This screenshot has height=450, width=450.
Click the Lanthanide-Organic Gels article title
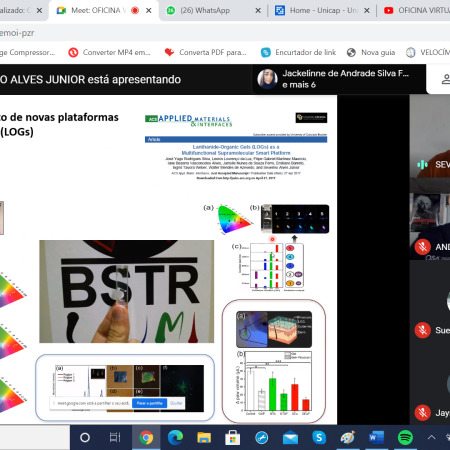click(236, 150)
